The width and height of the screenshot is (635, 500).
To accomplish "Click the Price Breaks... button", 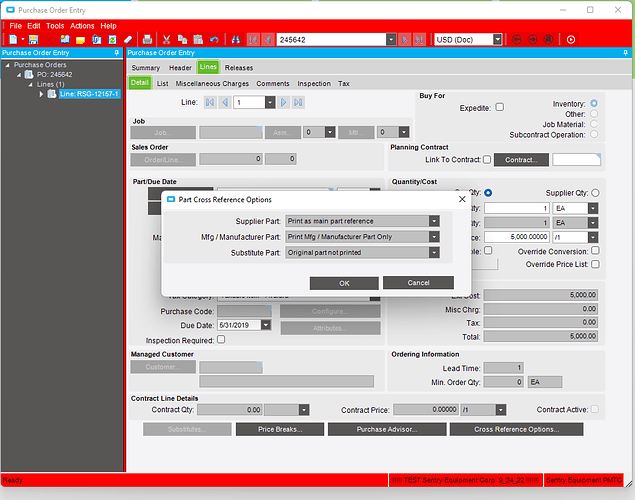I will pyautogui.click(x=280, y=429).
